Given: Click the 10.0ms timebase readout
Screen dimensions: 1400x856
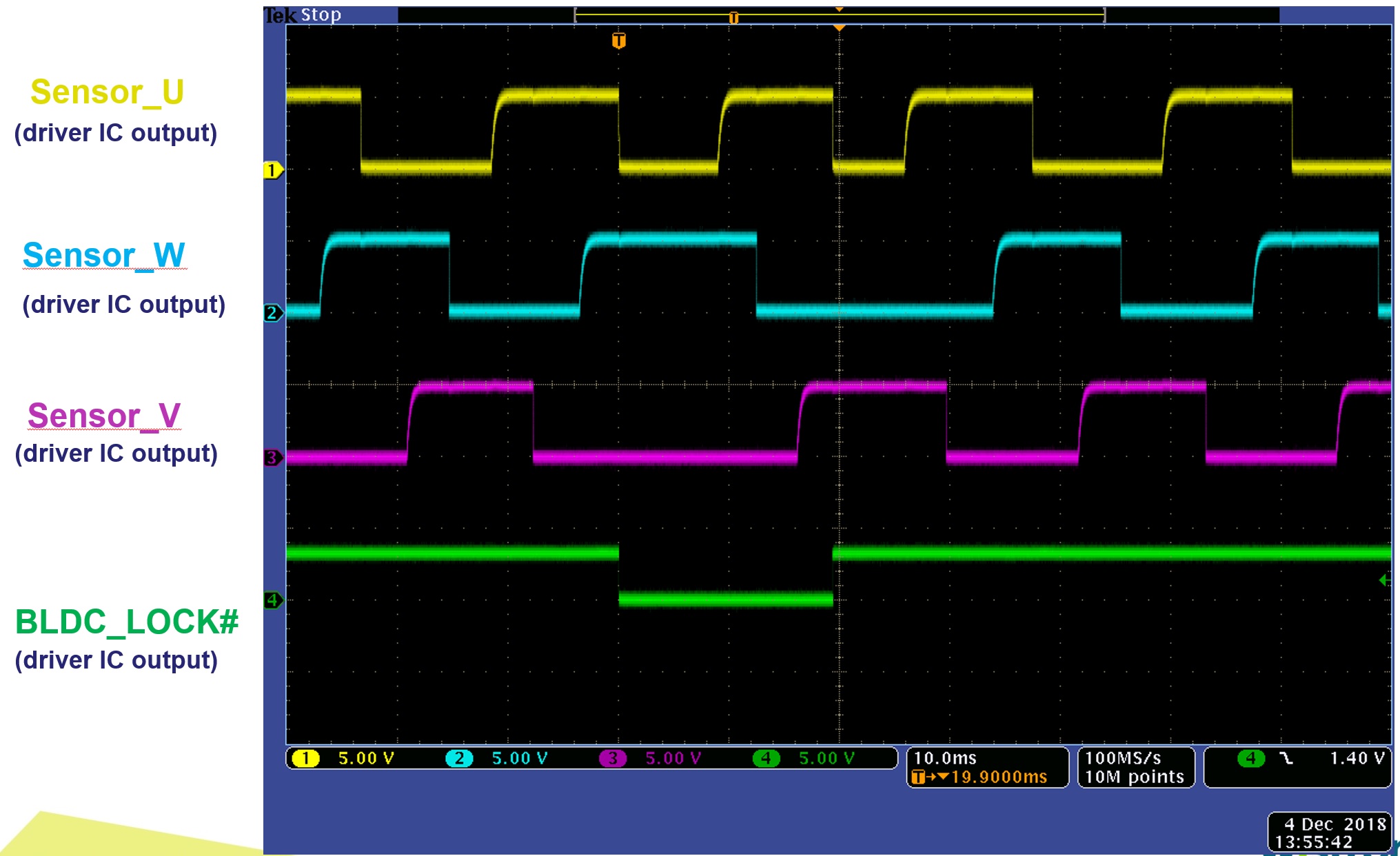Looking at the screenshot, I should pos(945,758).
